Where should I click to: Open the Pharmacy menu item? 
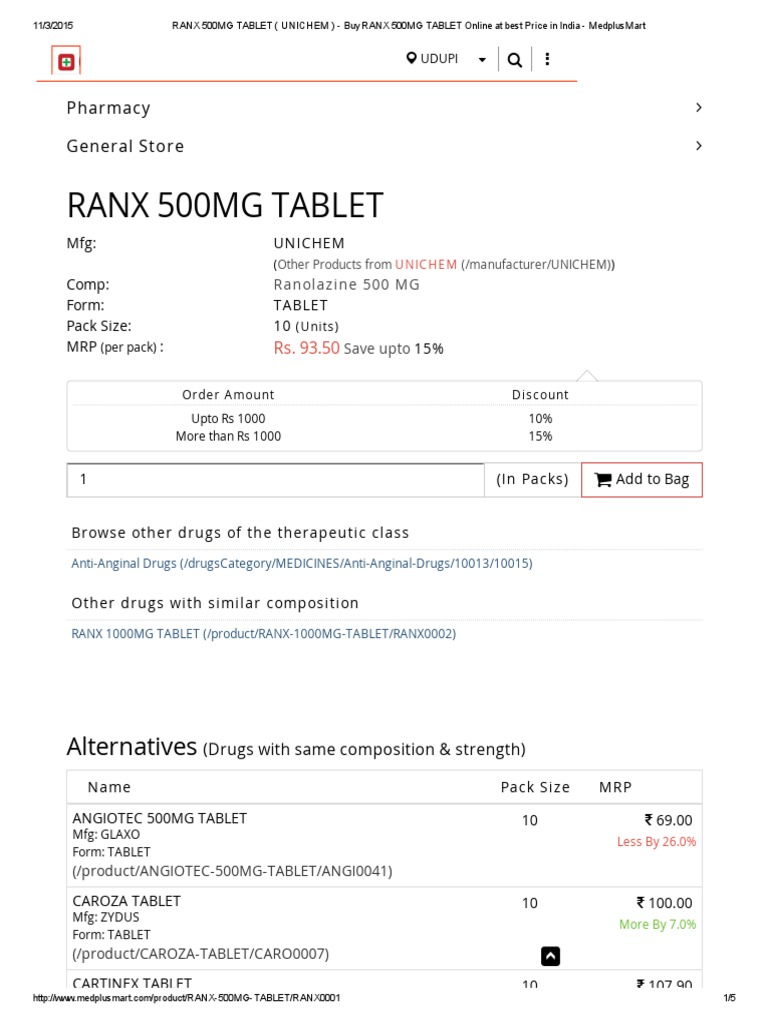(x=108, y=108)
